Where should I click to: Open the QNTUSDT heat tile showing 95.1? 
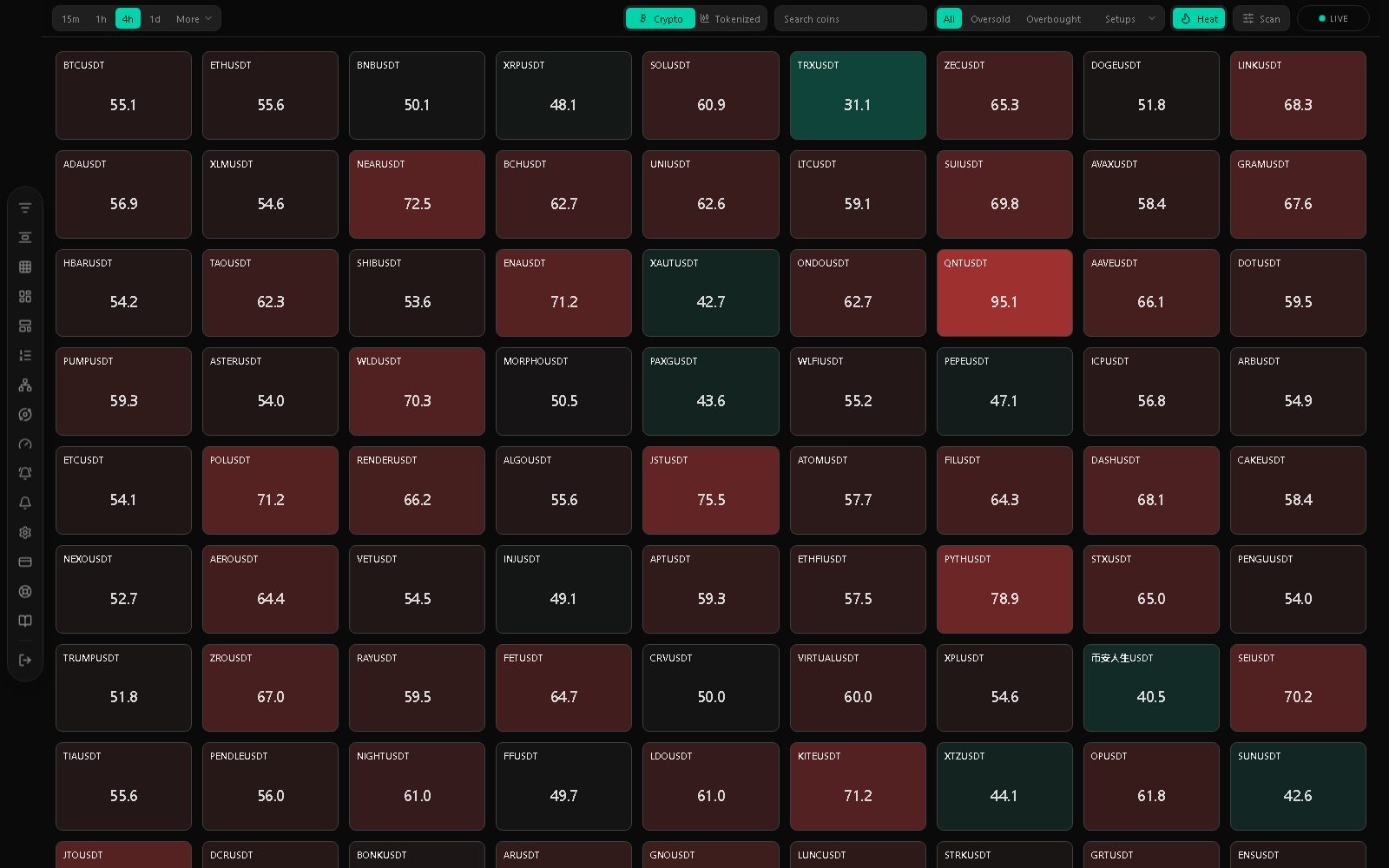[1004, 293]
